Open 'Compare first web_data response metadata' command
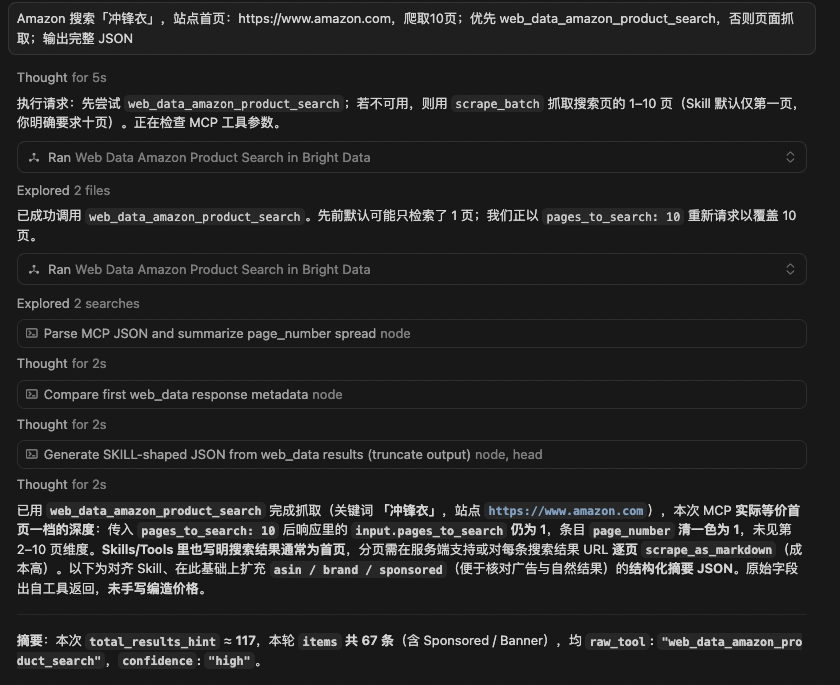Image resolution: width=840 pixels, height=685 pixels. [x=411, y=394]
